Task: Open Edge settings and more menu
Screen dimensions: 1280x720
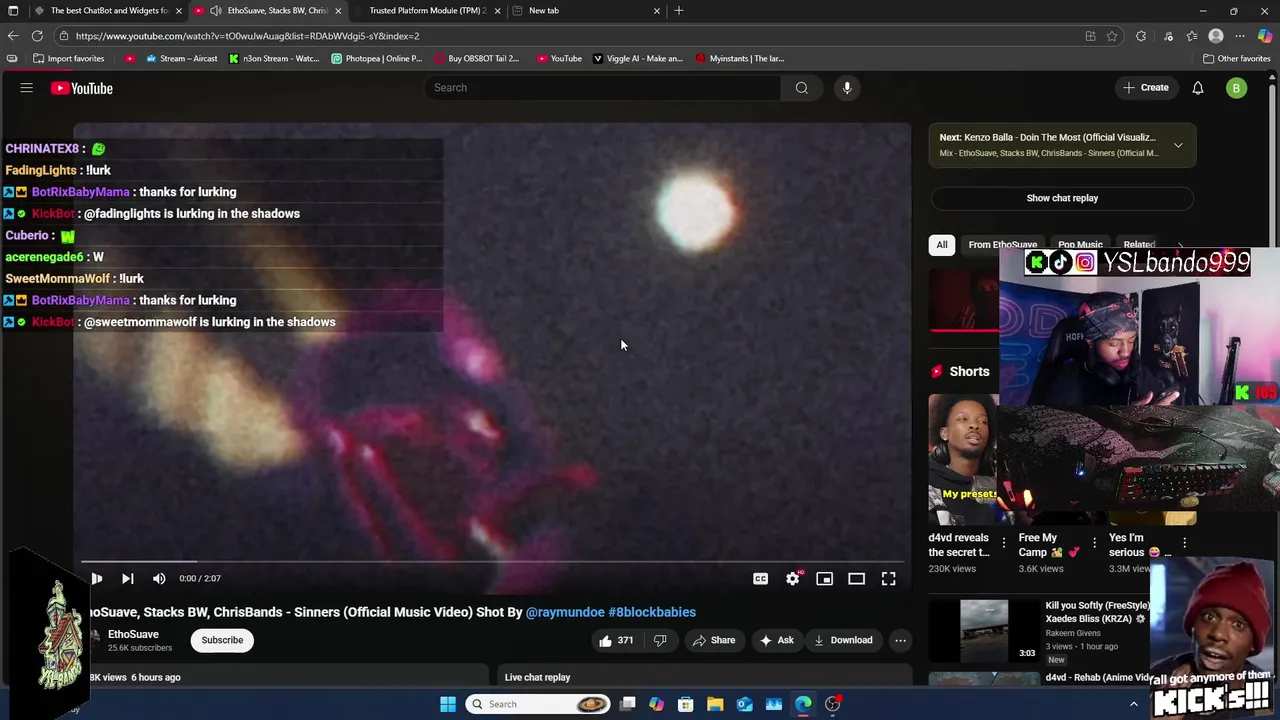Action: tap(1240, 36)
